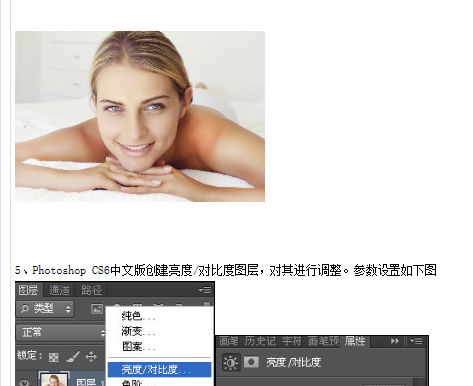The width and height of the screenshot is (473, 386).
Task: Switch to the 图层 (Layers) tab
Action: point(28,290)
